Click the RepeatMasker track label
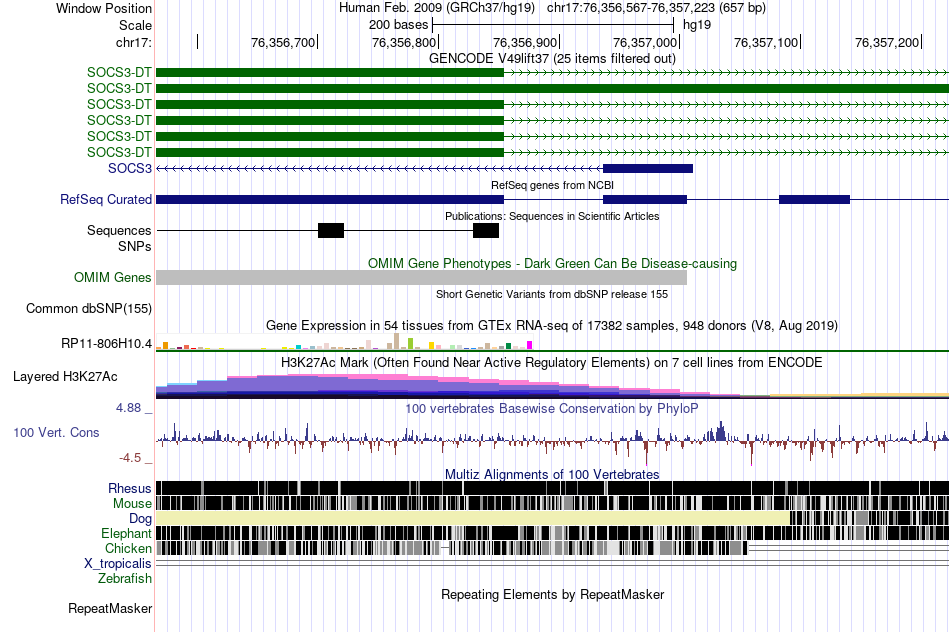This screenshot has width=950, height=632. [x=110, y=608]
